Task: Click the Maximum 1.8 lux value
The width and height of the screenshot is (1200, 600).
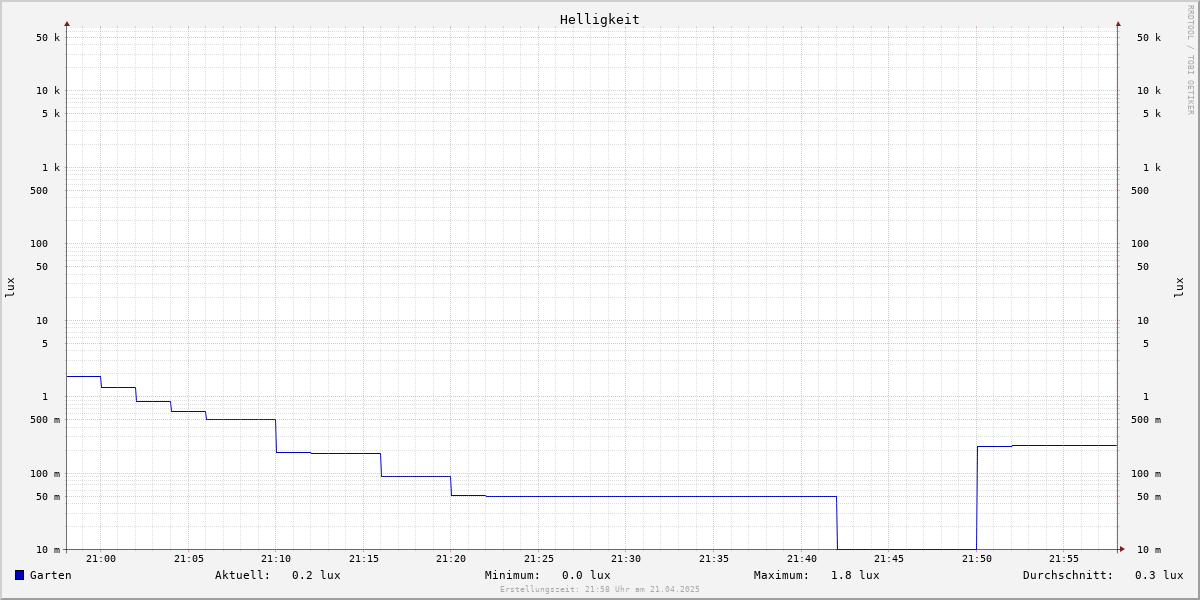Action: coord(855,575)
